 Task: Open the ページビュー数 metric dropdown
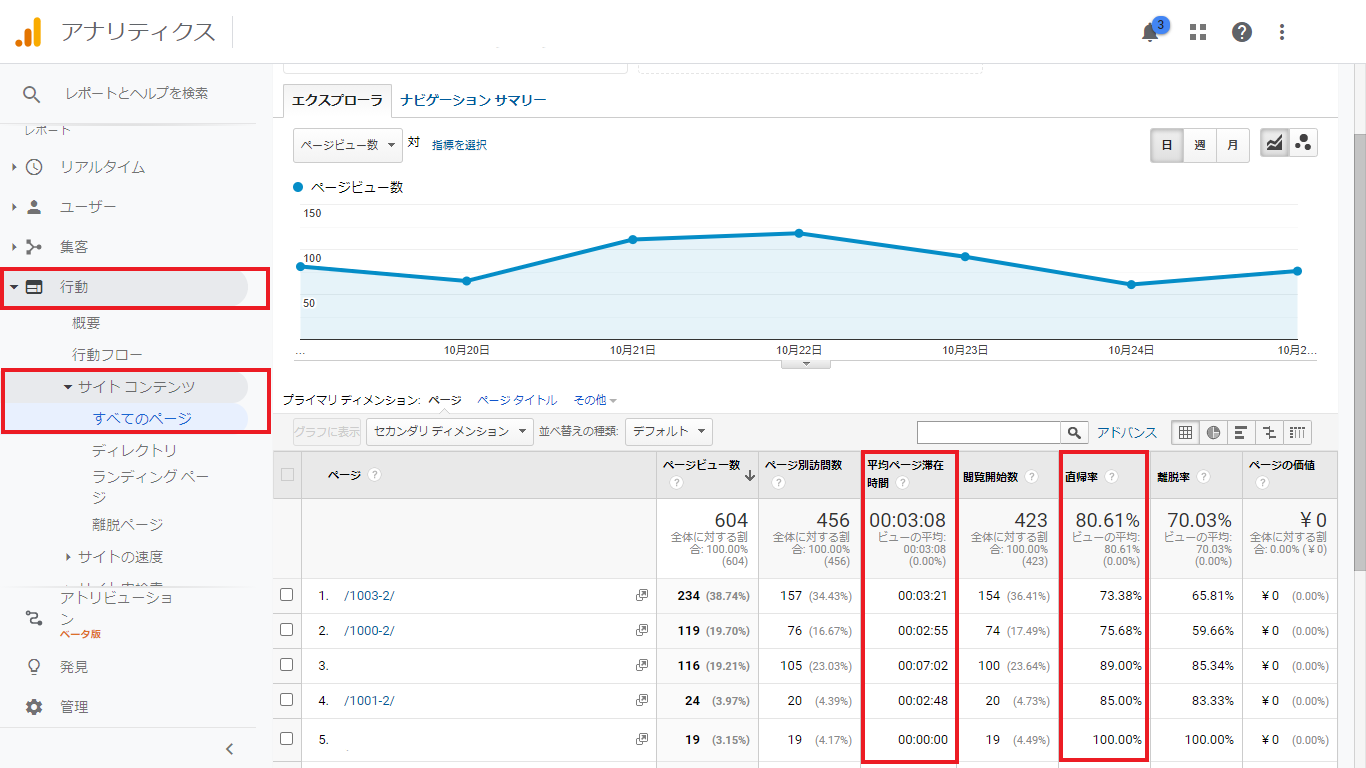coord(347,145)
